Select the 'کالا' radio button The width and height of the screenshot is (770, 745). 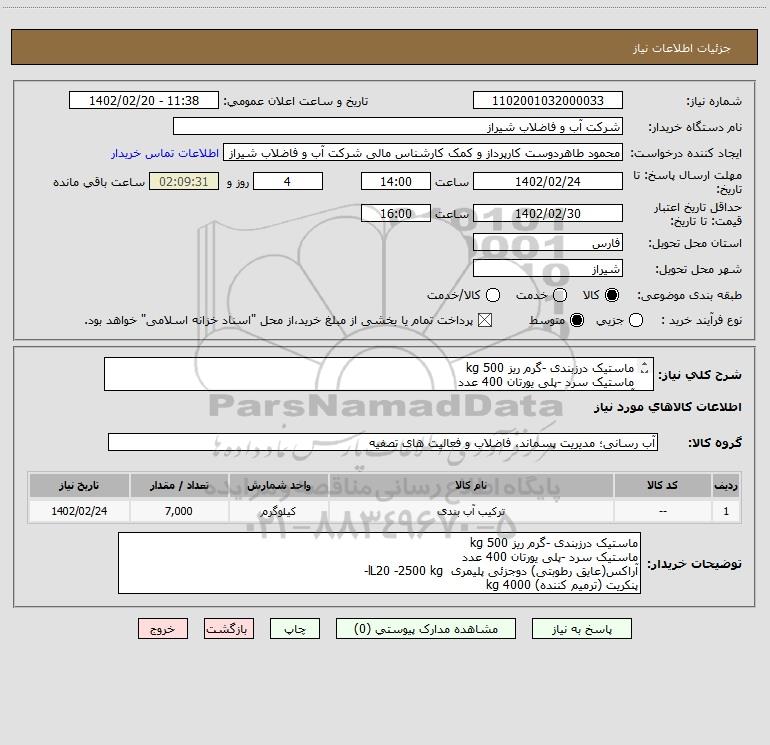[x=612, y=295]
